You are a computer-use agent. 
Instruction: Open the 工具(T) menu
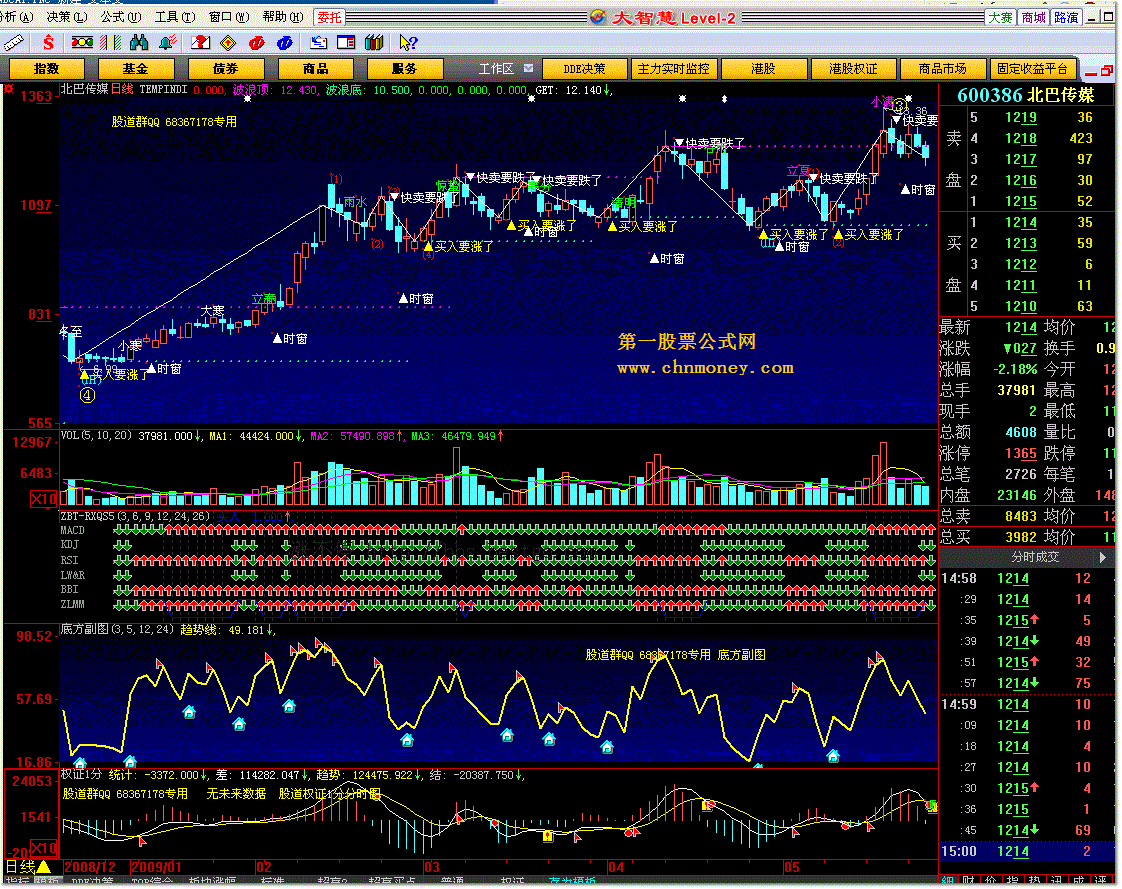(175, 16)
